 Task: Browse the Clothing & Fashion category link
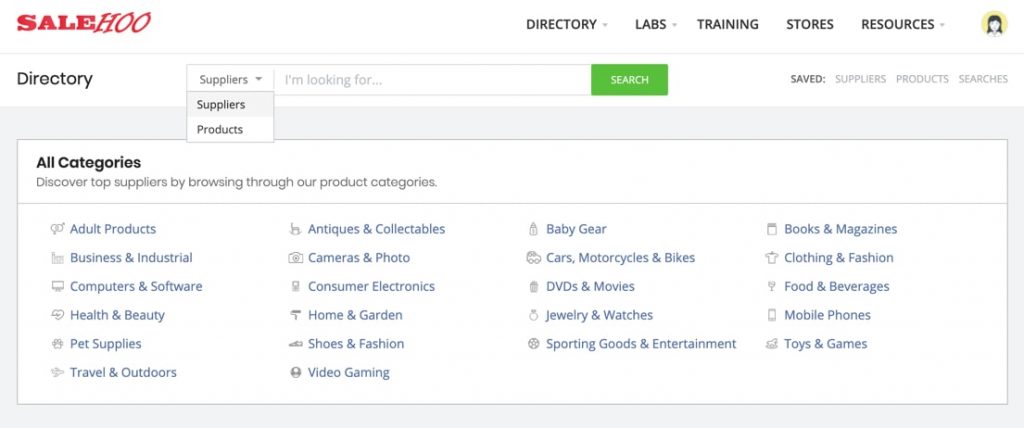click(x=839, y=257)
